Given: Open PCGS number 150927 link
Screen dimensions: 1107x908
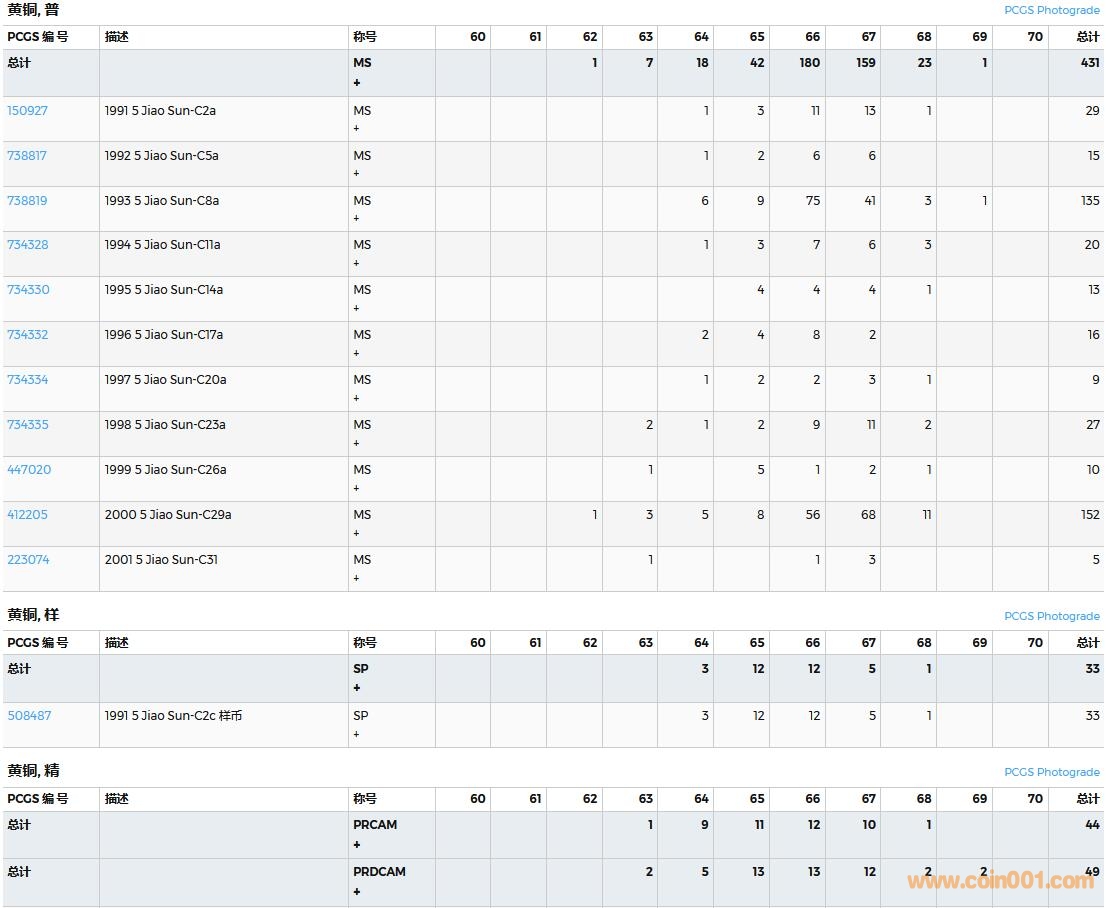Looking at the screenshot, I should [27, 111].
